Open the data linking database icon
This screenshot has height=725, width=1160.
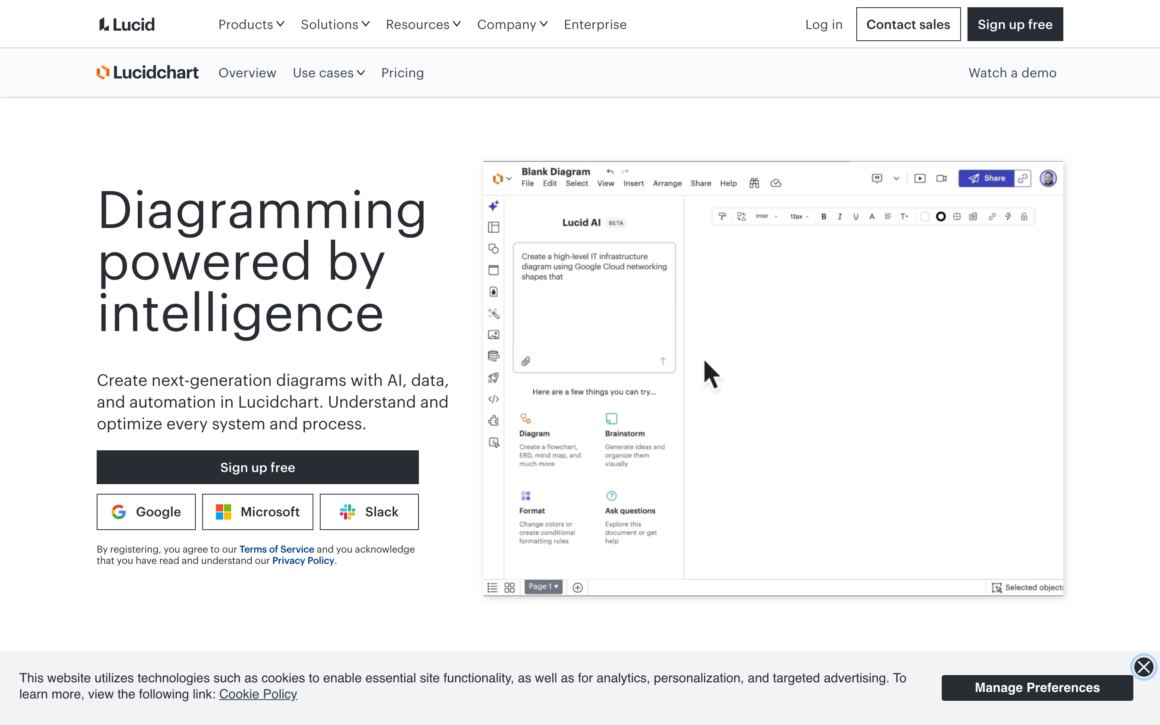pyautogui.click(x=493, y=357)
